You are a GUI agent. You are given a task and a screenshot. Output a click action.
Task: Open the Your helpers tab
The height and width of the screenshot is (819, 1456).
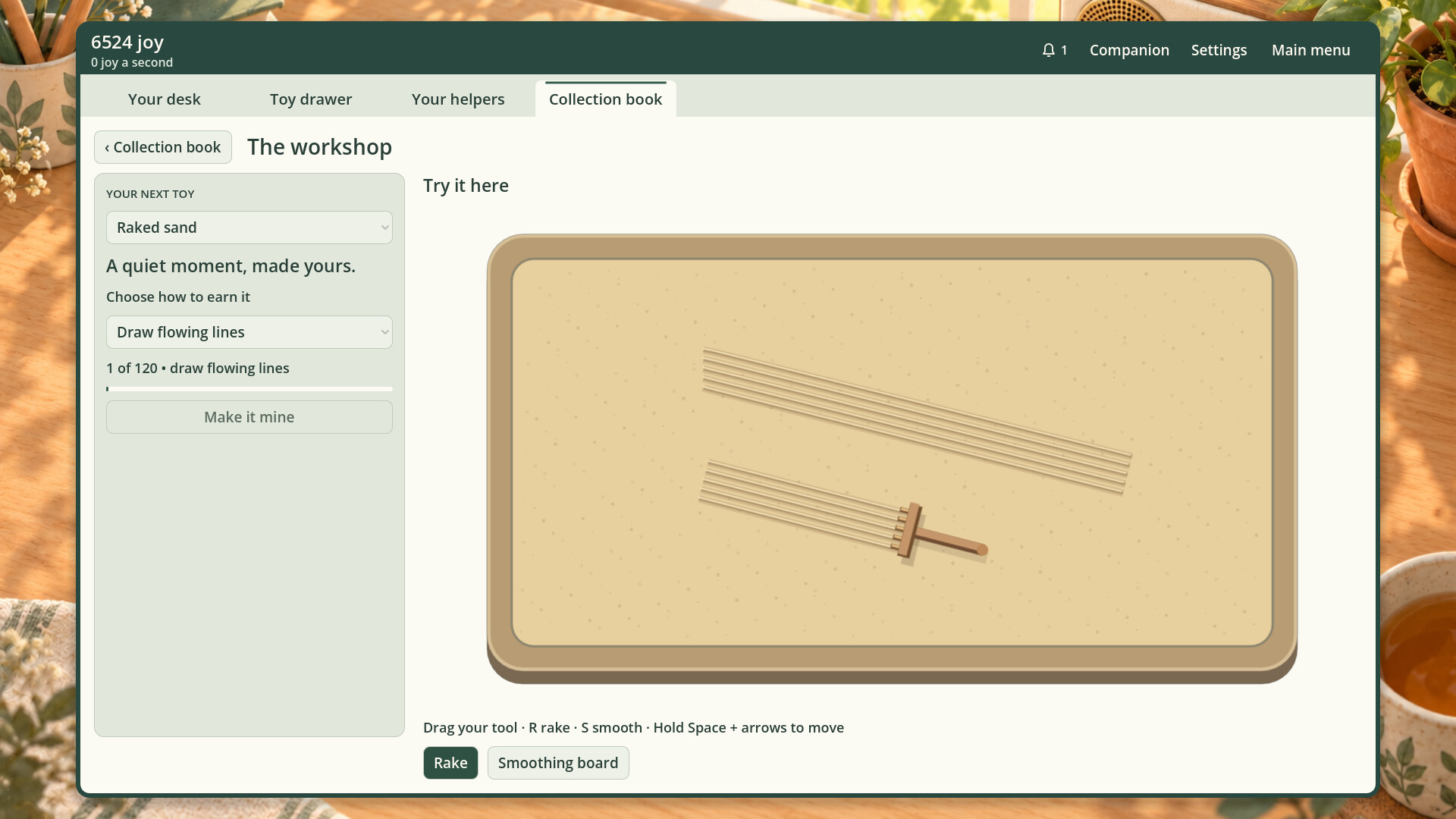tap(458, 99)
